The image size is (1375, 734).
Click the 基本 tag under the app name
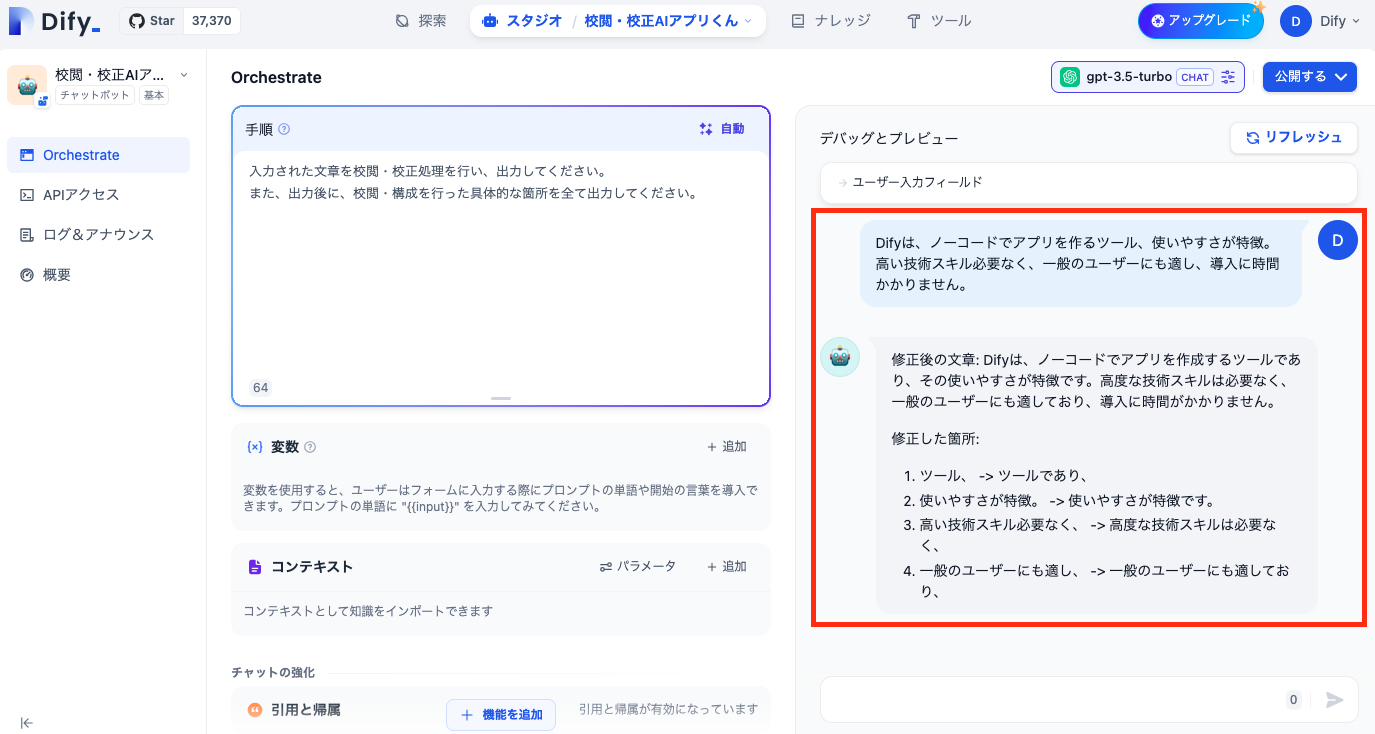154,95
